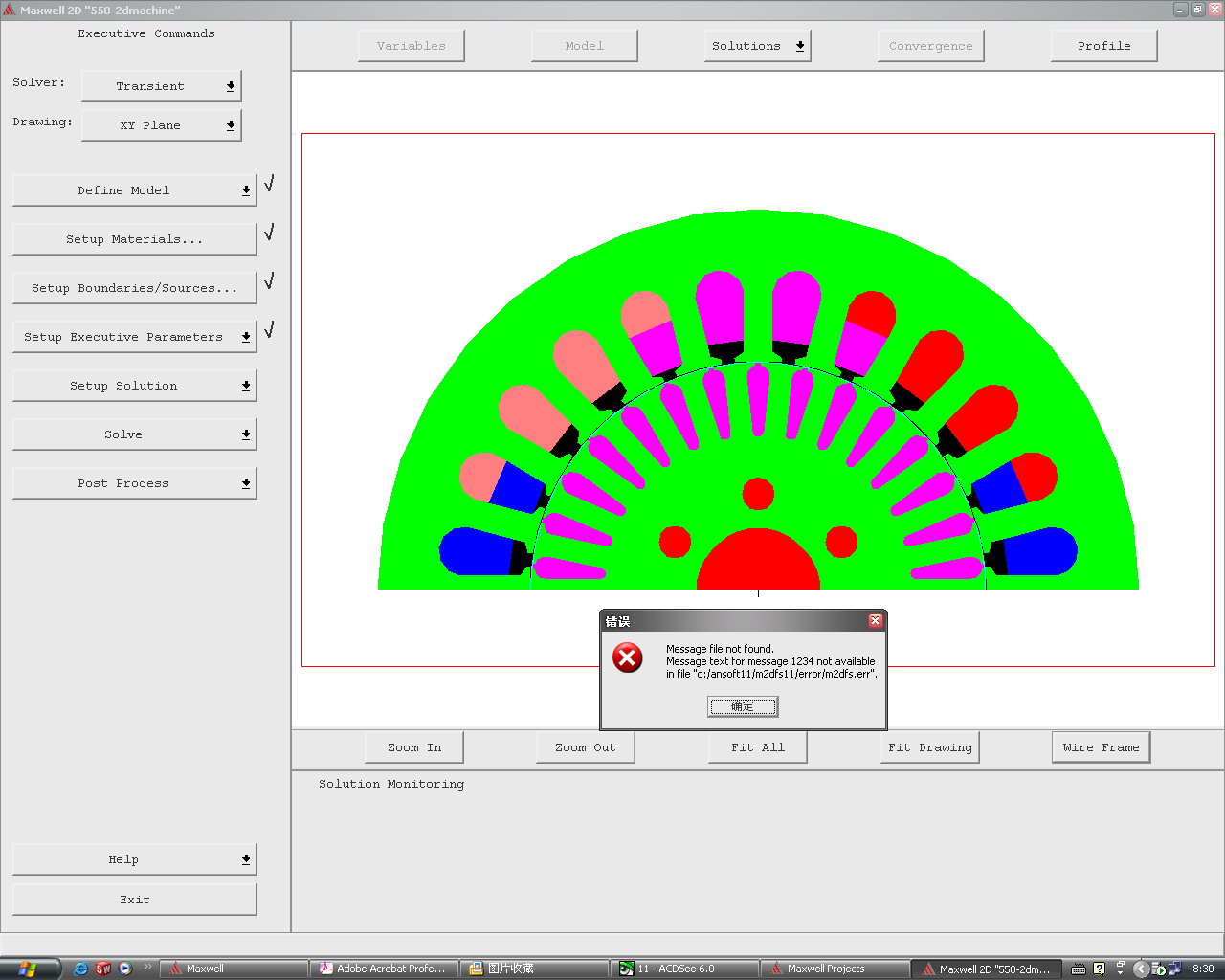The width and height of the screenshot is (1225, 980).
Task: Open the Help dropdown
Action: pyautogui.click(x=134, y=859)
